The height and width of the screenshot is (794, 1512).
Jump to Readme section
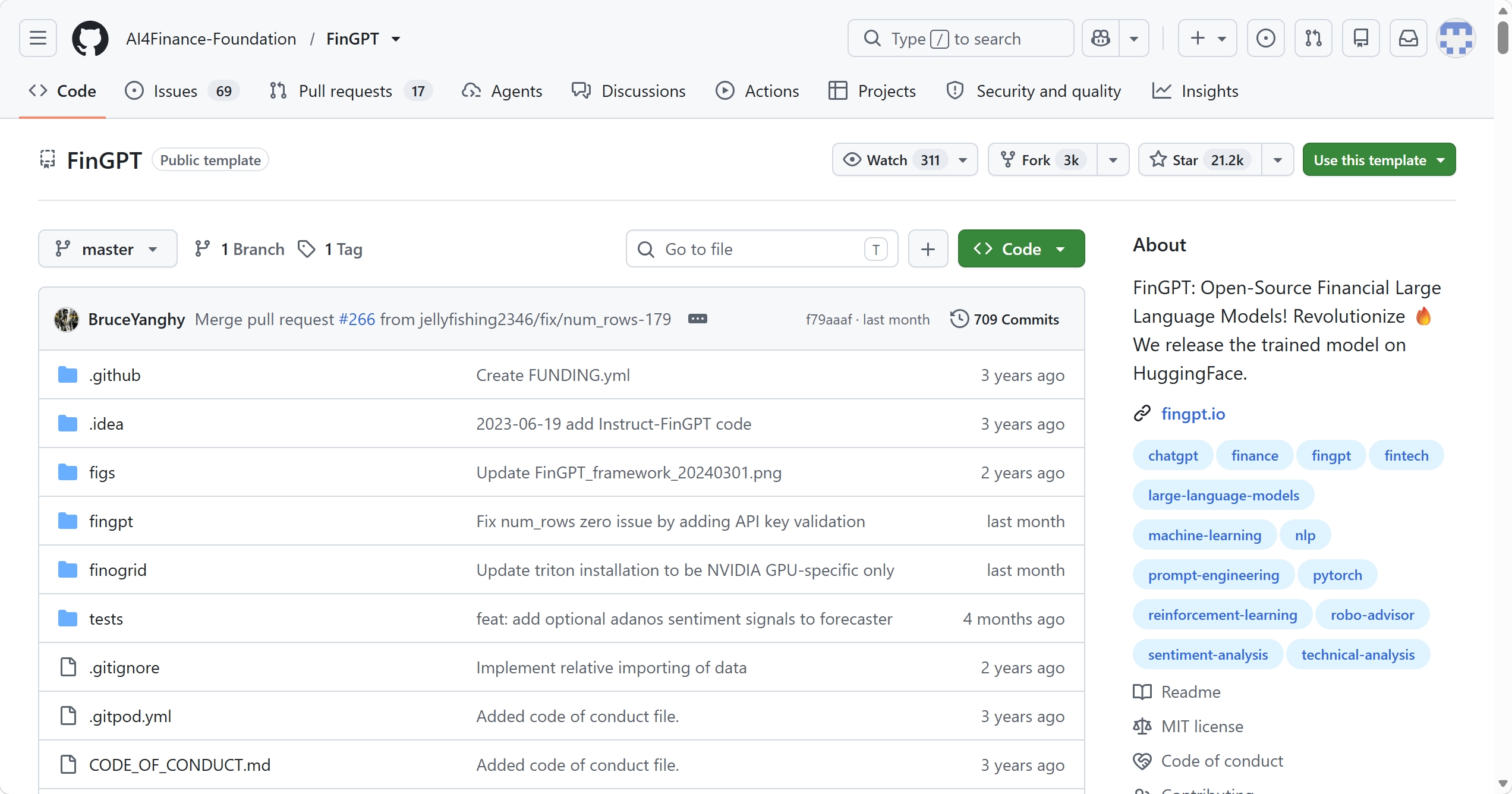pos(1177,692)
